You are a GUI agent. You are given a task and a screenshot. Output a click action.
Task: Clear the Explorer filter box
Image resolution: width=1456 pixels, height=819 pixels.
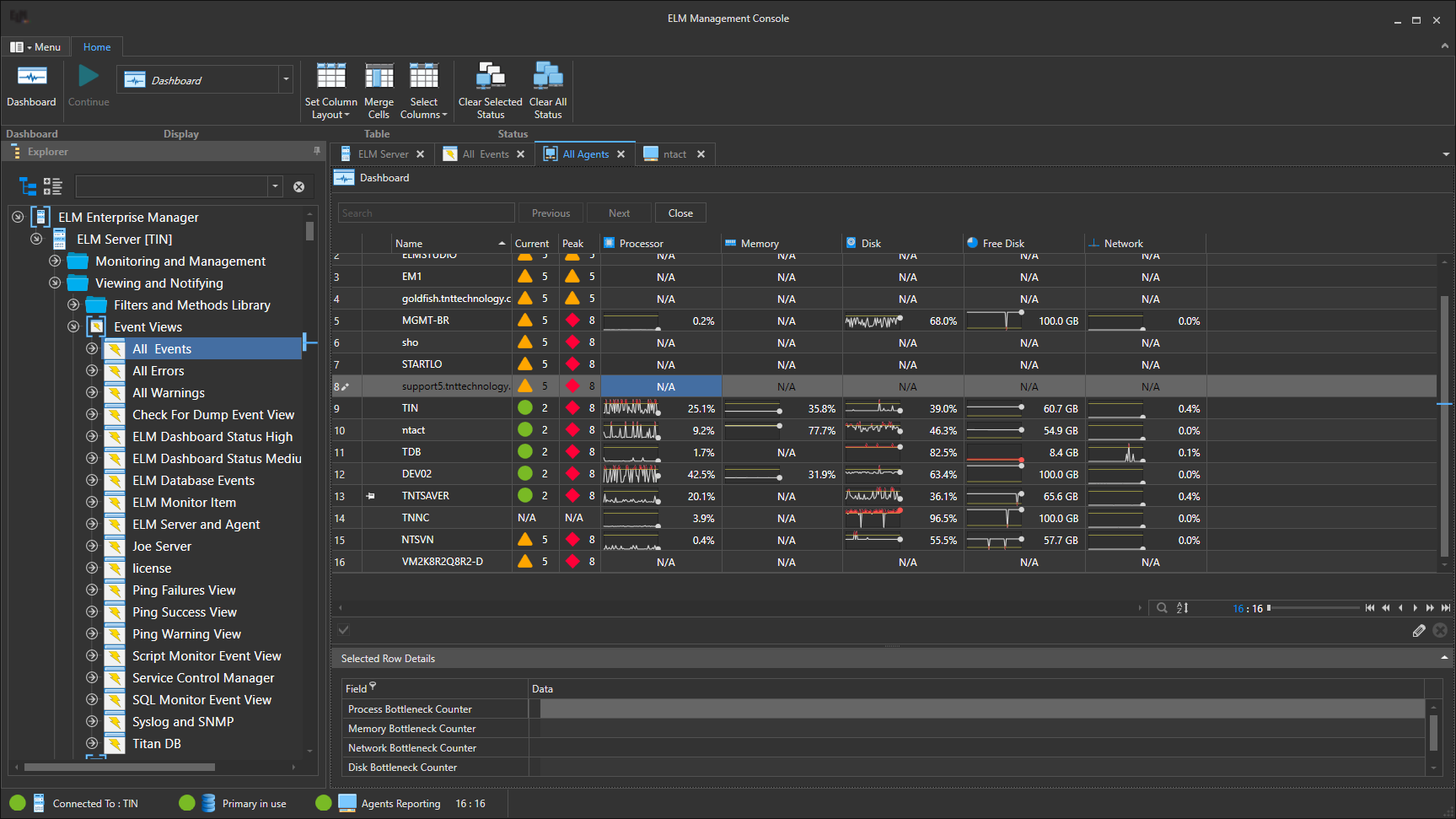298,186
